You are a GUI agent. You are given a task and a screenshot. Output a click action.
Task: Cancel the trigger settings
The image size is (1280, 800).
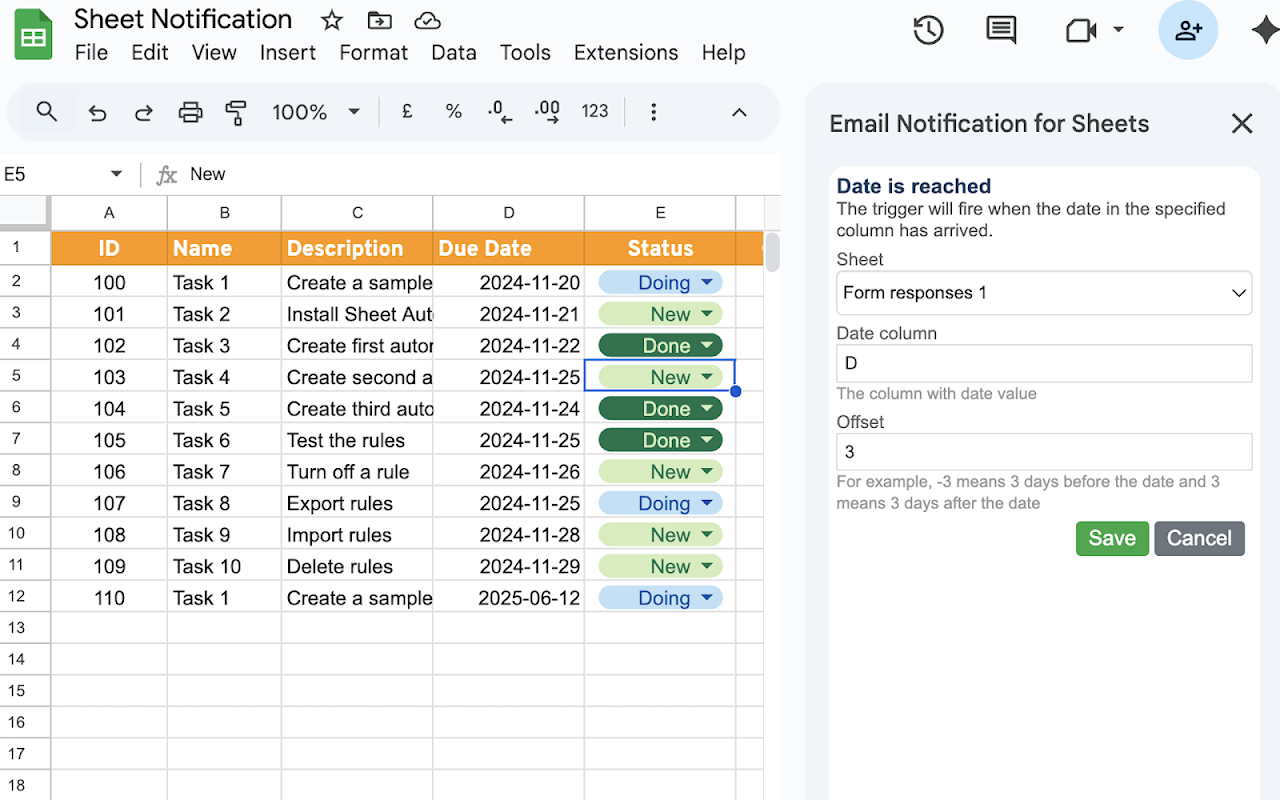coord(1199,538)
